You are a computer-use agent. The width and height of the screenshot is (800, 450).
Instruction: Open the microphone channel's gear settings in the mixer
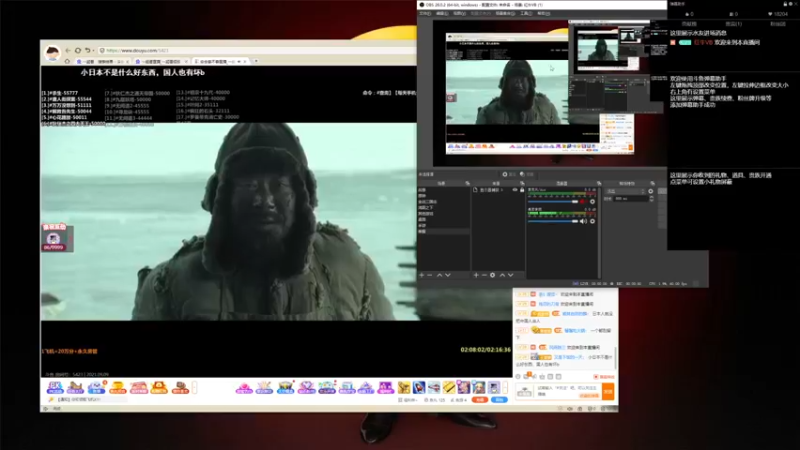click(x=592, y=202)
